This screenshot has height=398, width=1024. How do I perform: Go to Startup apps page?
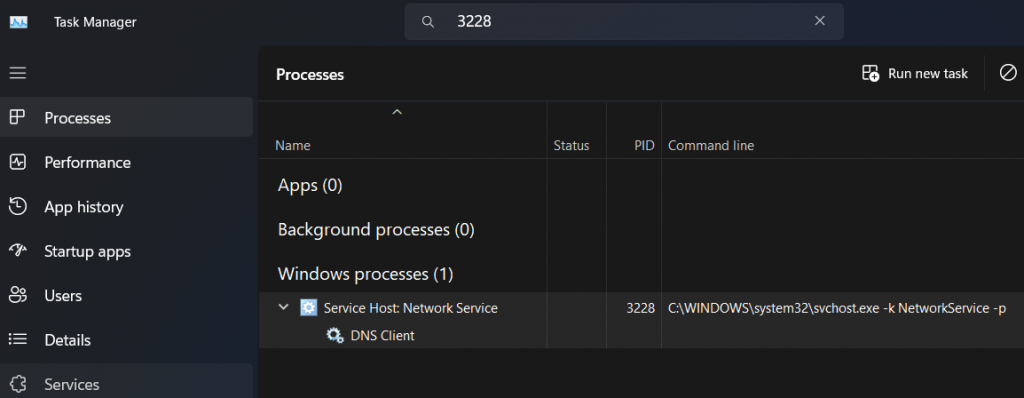click(126, 252)
